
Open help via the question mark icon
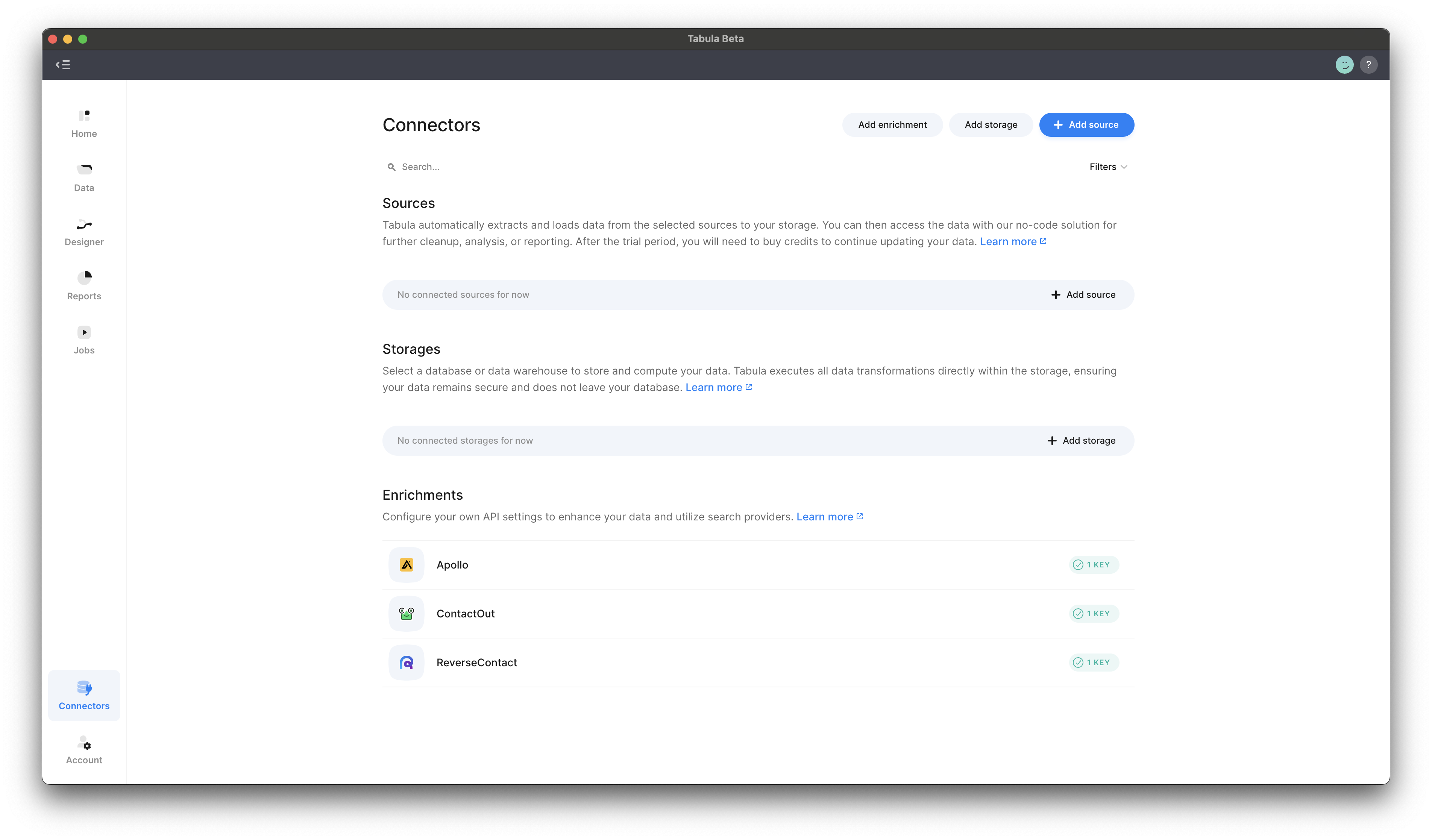coord(1368,65)
